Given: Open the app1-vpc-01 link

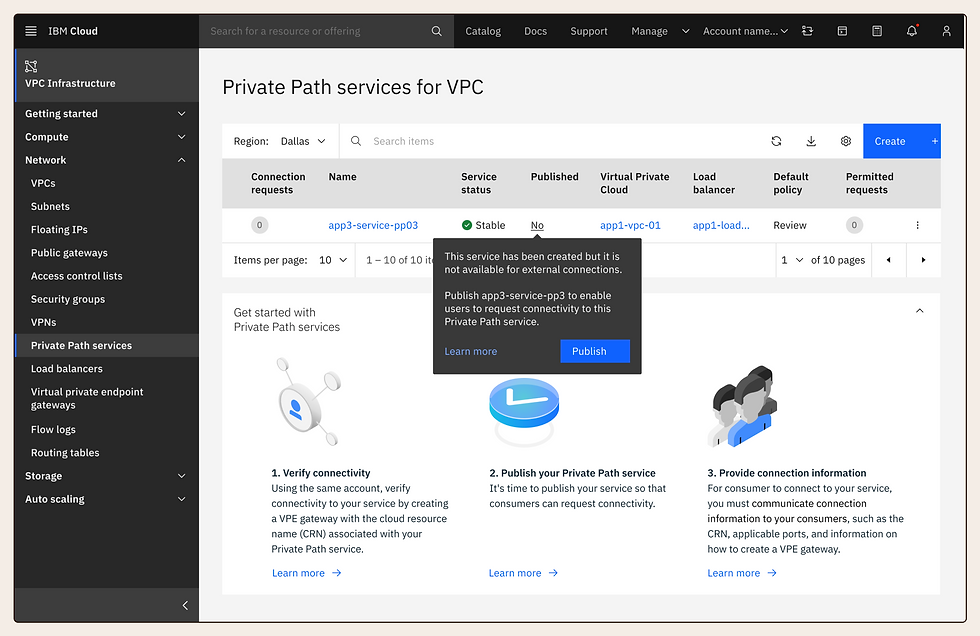Looking at the screenshot, I should pos(630,225).
